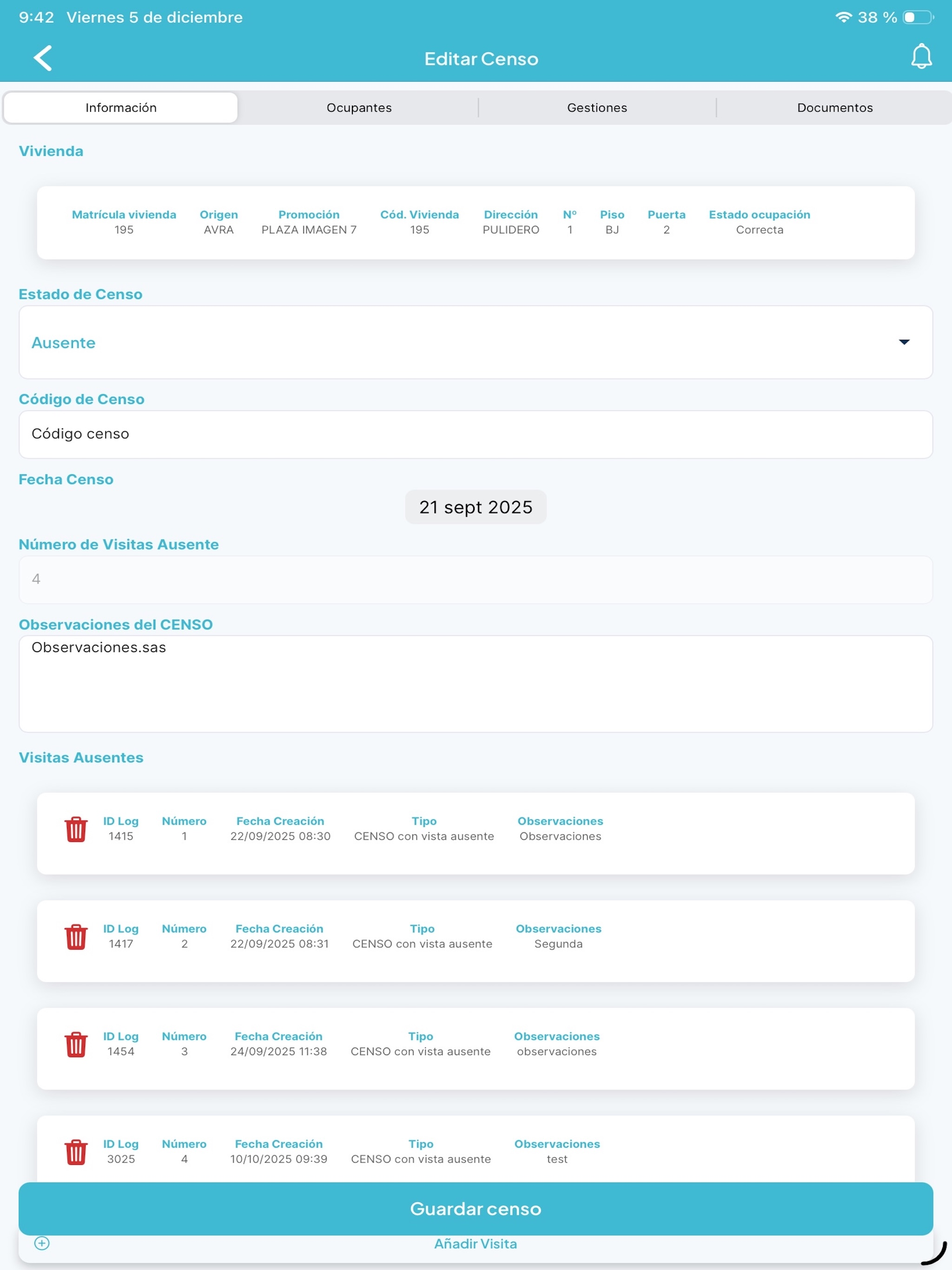The width and height of the screenshot is (952, 1270).
Task: Tap the Añadir Visita link
Action: click(476, 1244)
